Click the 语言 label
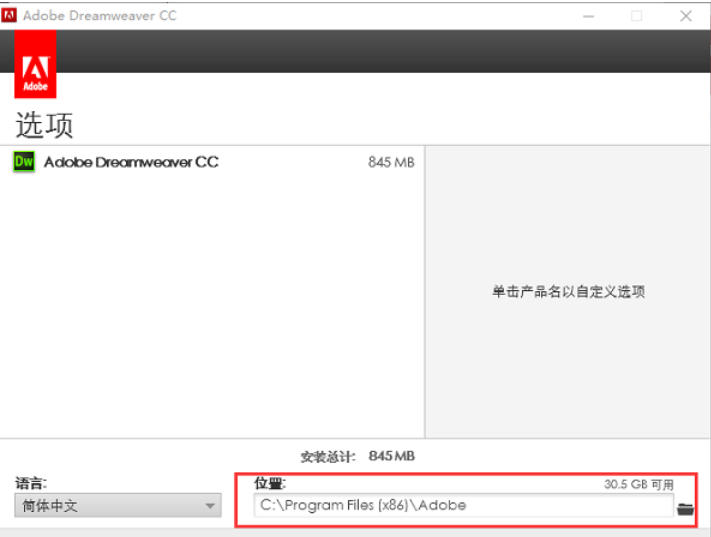 pos(31,483)
